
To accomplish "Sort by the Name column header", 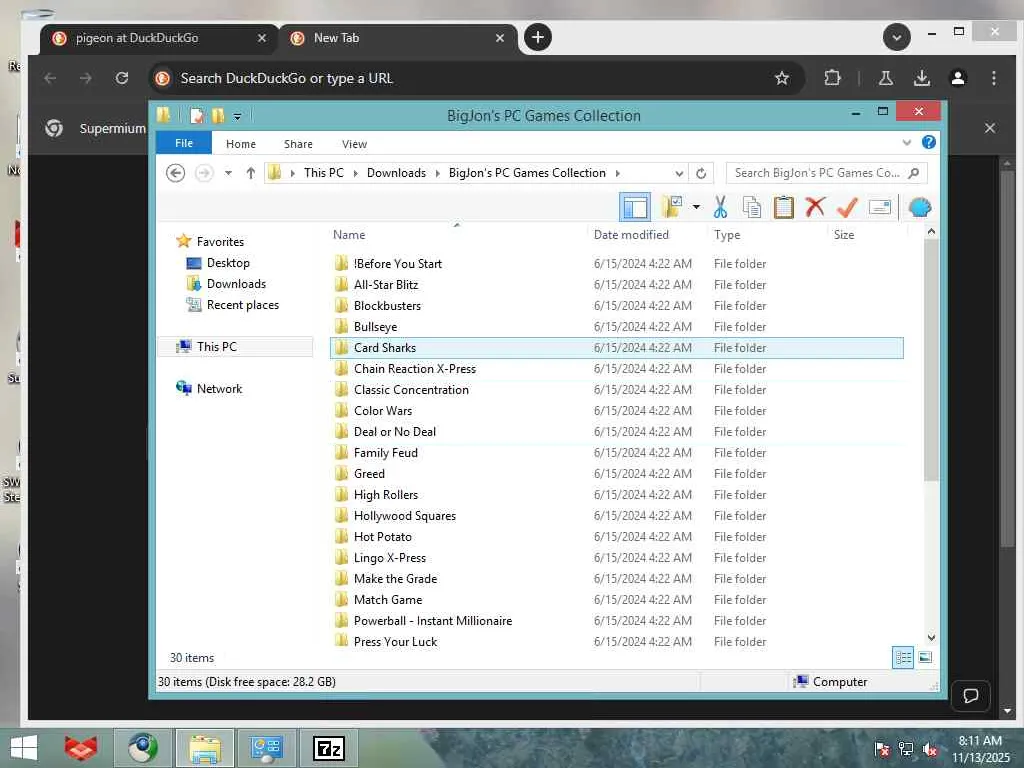I will click(349, 235).
